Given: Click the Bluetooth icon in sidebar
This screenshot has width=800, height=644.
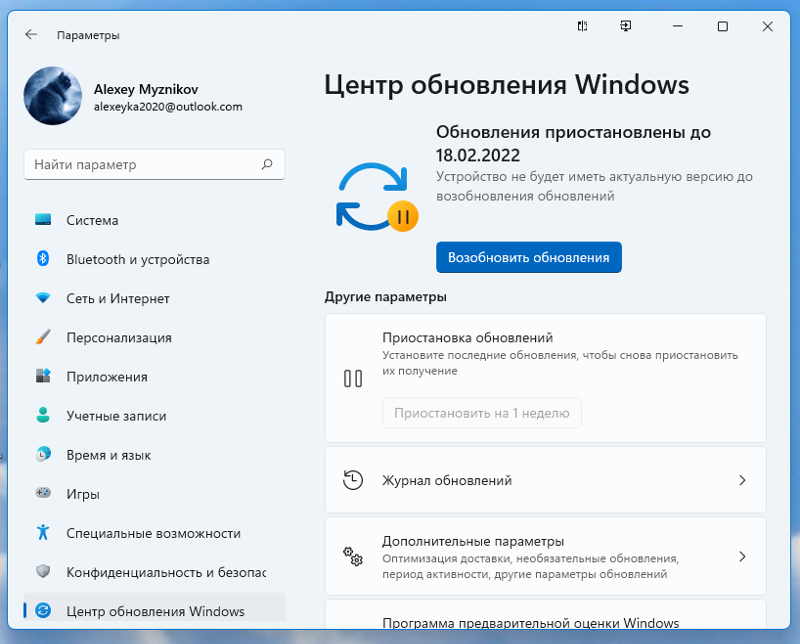Looking at the screenshot, I should (x=43, y=259).
